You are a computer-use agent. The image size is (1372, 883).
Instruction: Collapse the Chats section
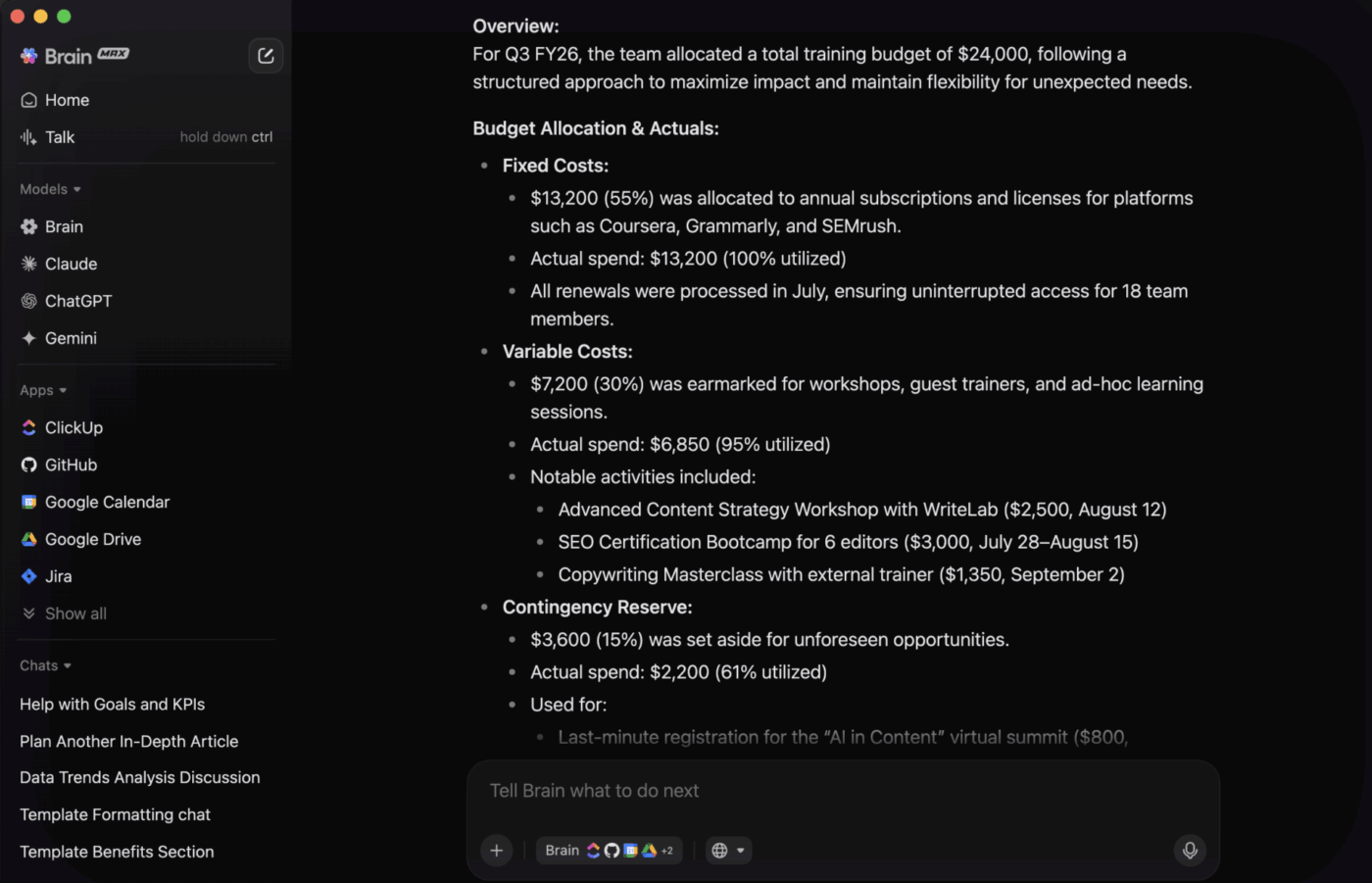tap(45, 665)
